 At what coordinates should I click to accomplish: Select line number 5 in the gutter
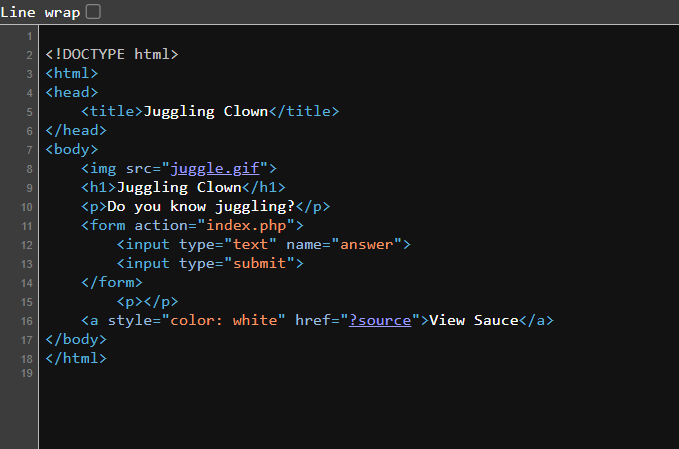(30, 112)
